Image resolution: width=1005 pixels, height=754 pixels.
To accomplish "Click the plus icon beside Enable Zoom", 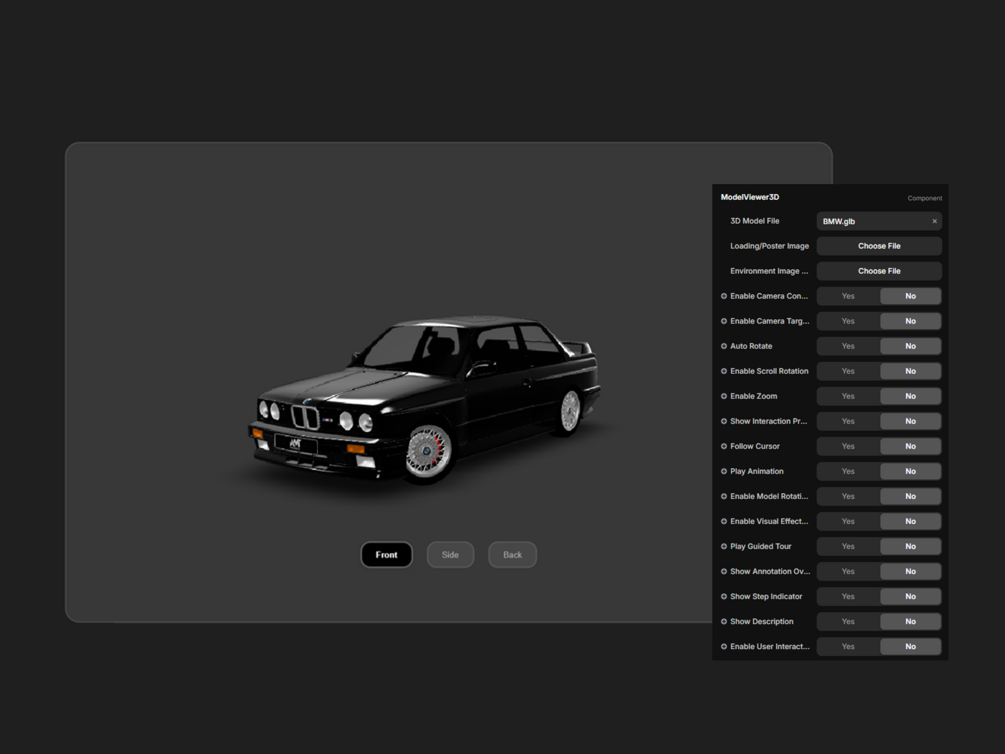I will pos(724,396).
